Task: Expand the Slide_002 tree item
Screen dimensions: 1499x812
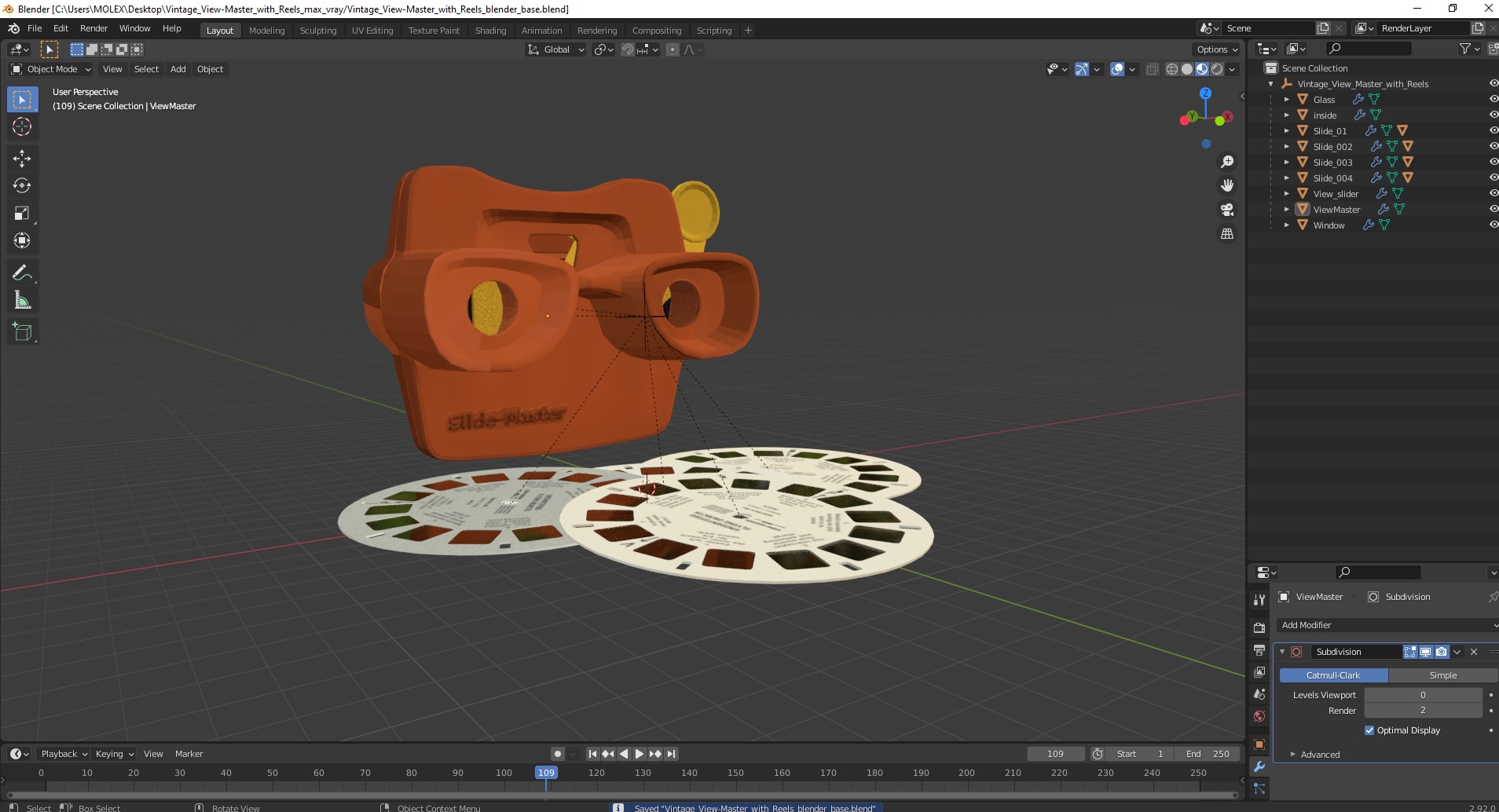Action: click(x=1287, y=146)
